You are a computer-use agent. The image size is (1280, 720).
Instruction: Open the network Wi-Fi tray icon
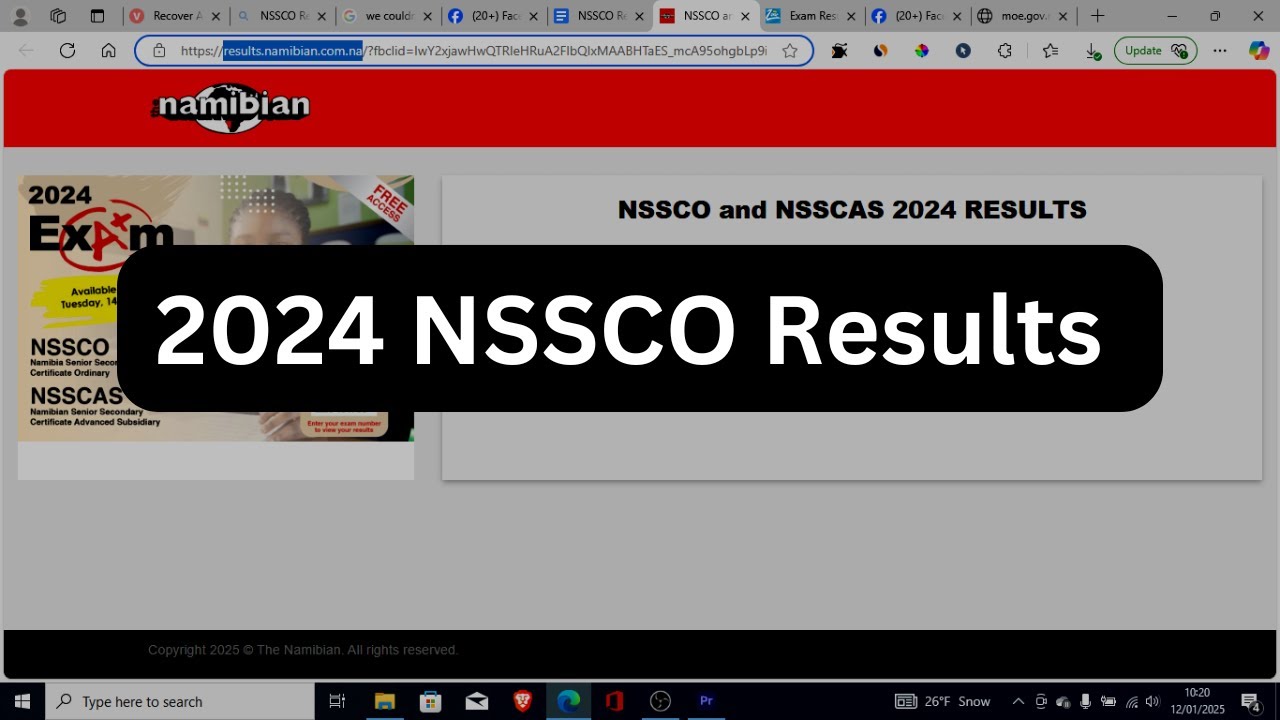(x=1131, y=701)
